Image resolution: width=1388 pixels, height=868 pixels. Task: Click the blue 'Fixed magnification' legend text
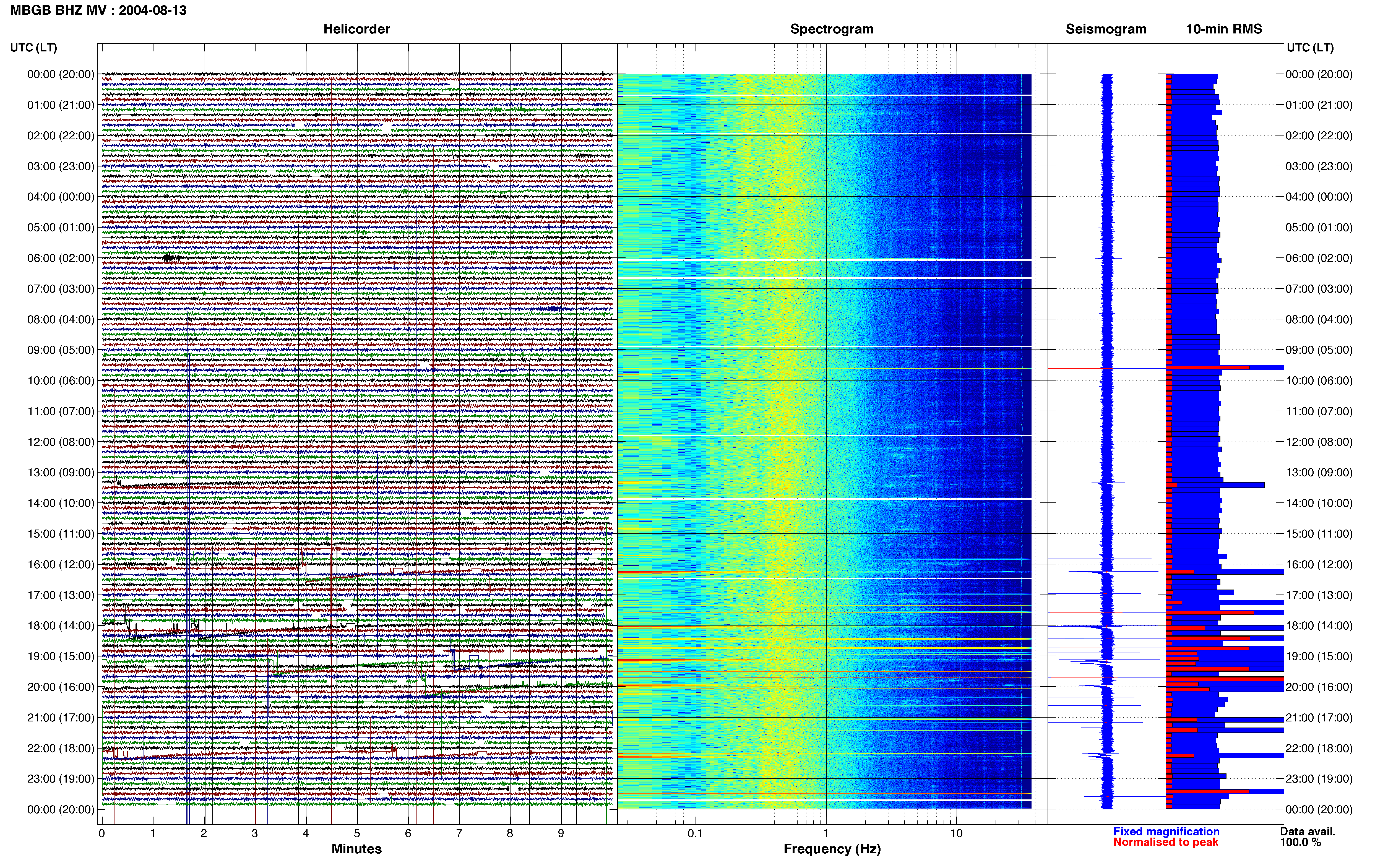tap(1166, 832)
